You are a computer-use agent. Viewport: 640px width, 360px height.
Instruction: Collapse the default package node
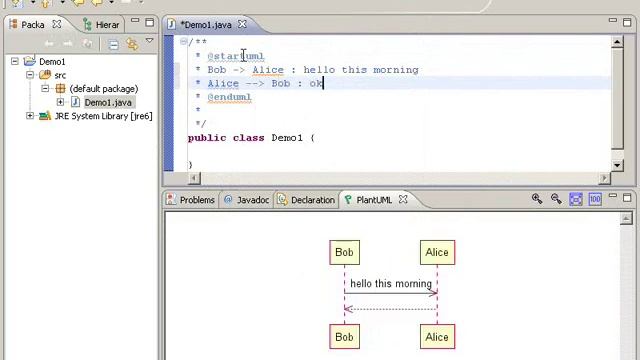click(x=45, y=88)
